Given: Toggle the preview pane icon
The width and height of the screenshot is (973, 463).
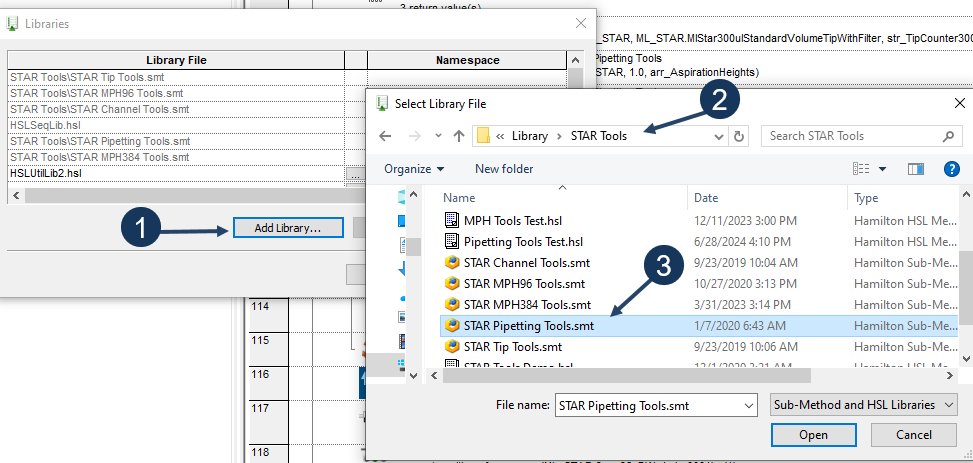Looking at the screenshot, I should 916,169.
